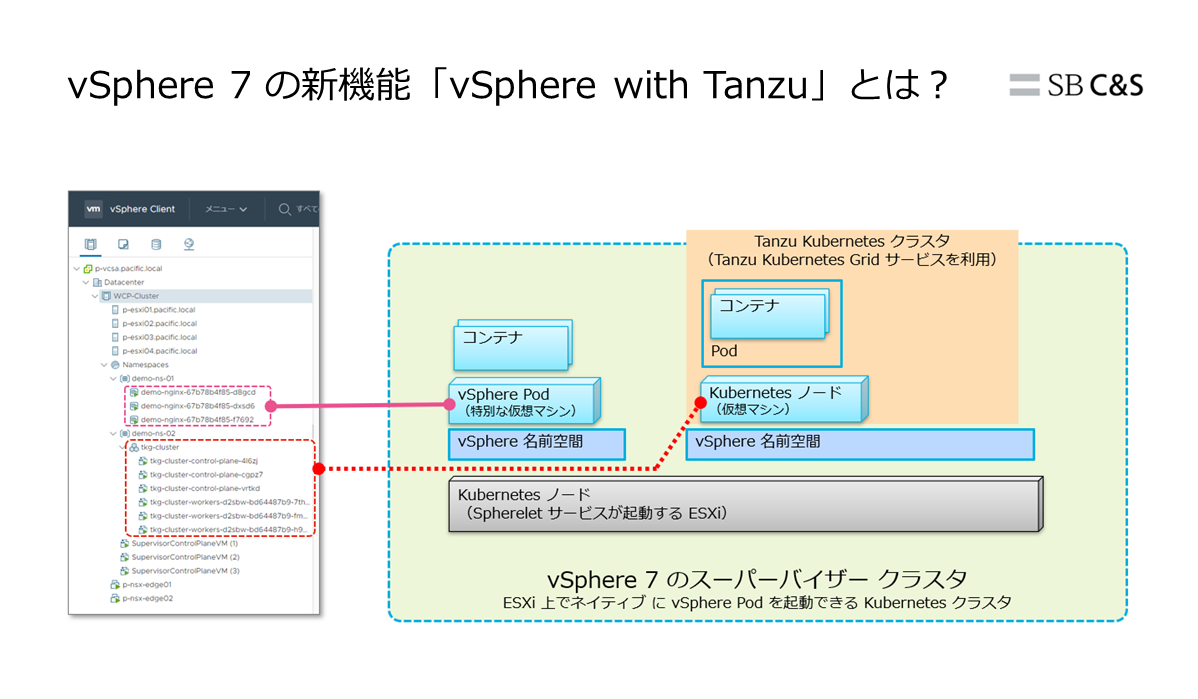Image resolution: width=1198 pixels, height=699 pixels.
Task: Select p-esxi04.pacific.local host in tree
Action: click(x=159, y=351)
